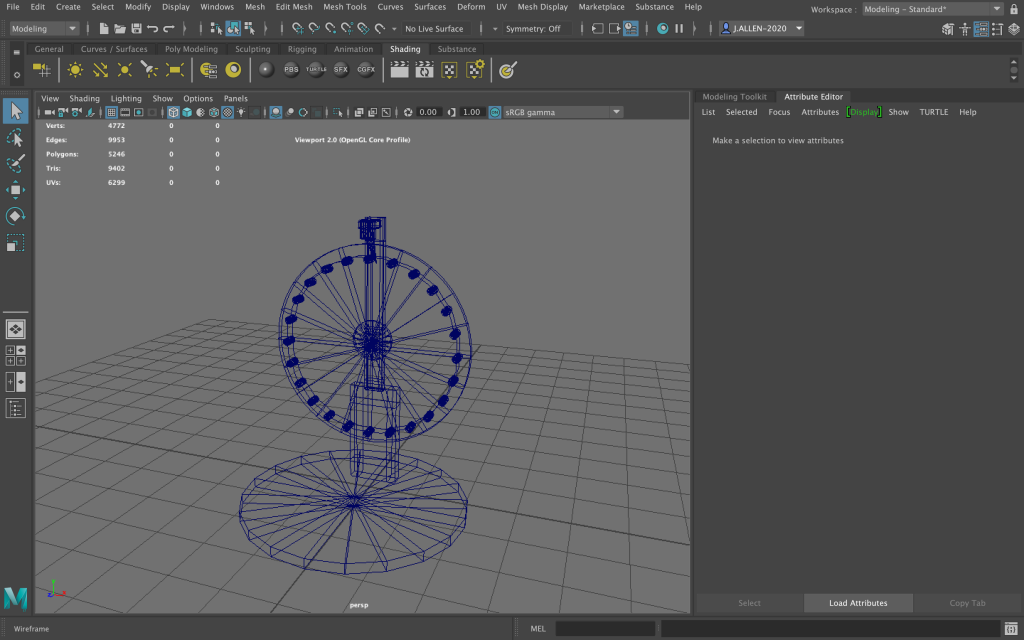Switch to the Modeling Toolkit tab
1024x640 pixels.
[x=733, y=96]
